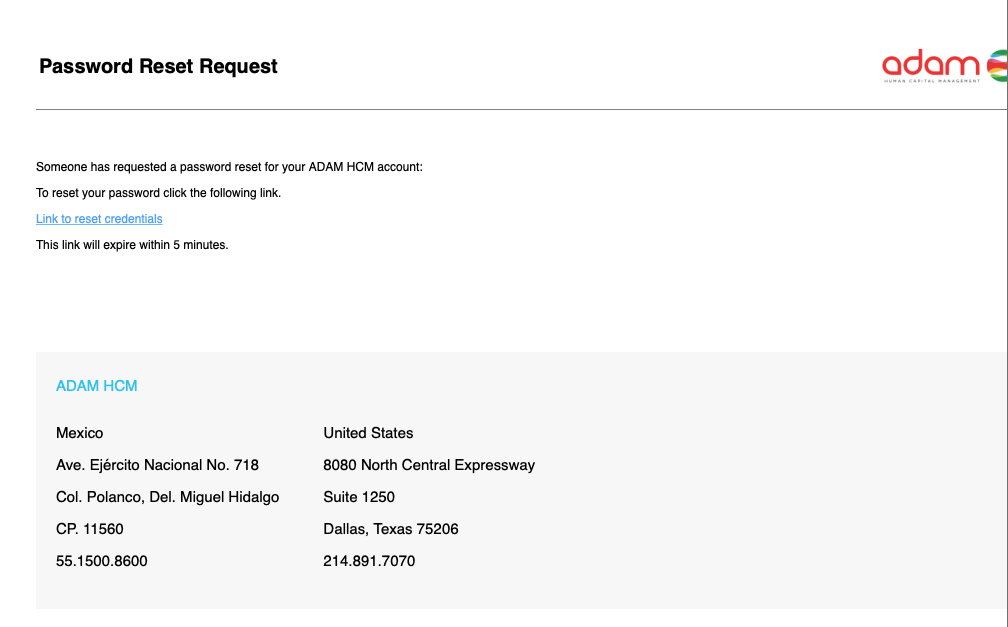Click the US phone number 214.891.7070
Viewport: 1008px width, 627px height.
click(369, 561)
